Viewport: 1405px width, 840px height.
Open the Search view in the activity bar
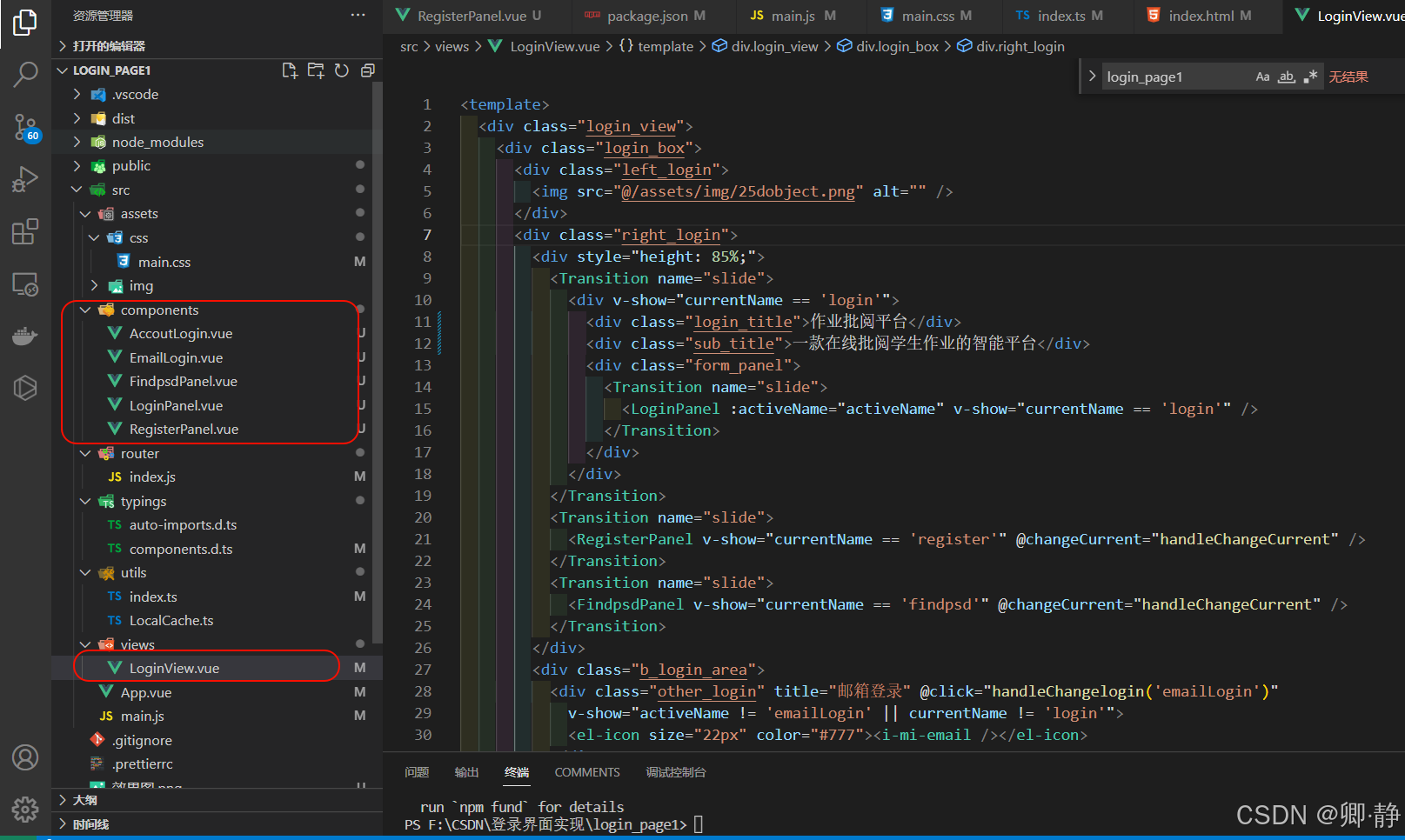click(x=25, y=75)
